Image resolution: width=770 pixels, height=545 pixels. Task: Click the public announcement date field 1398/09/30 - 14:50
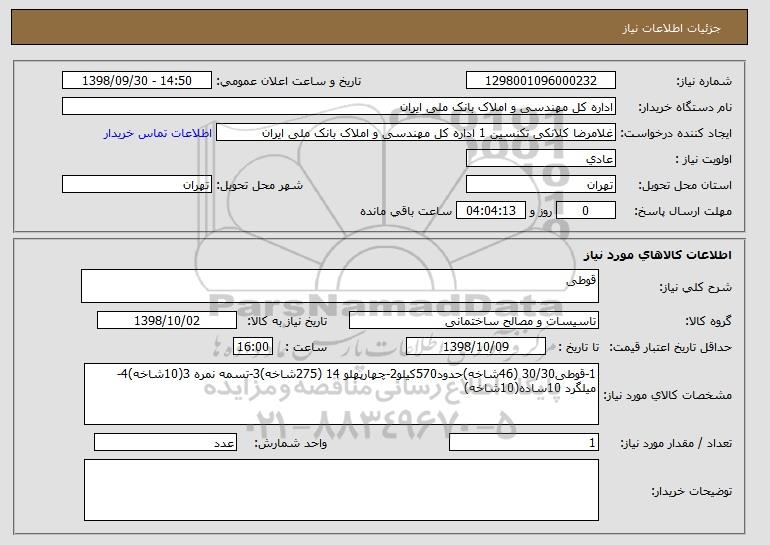(137, 81)
